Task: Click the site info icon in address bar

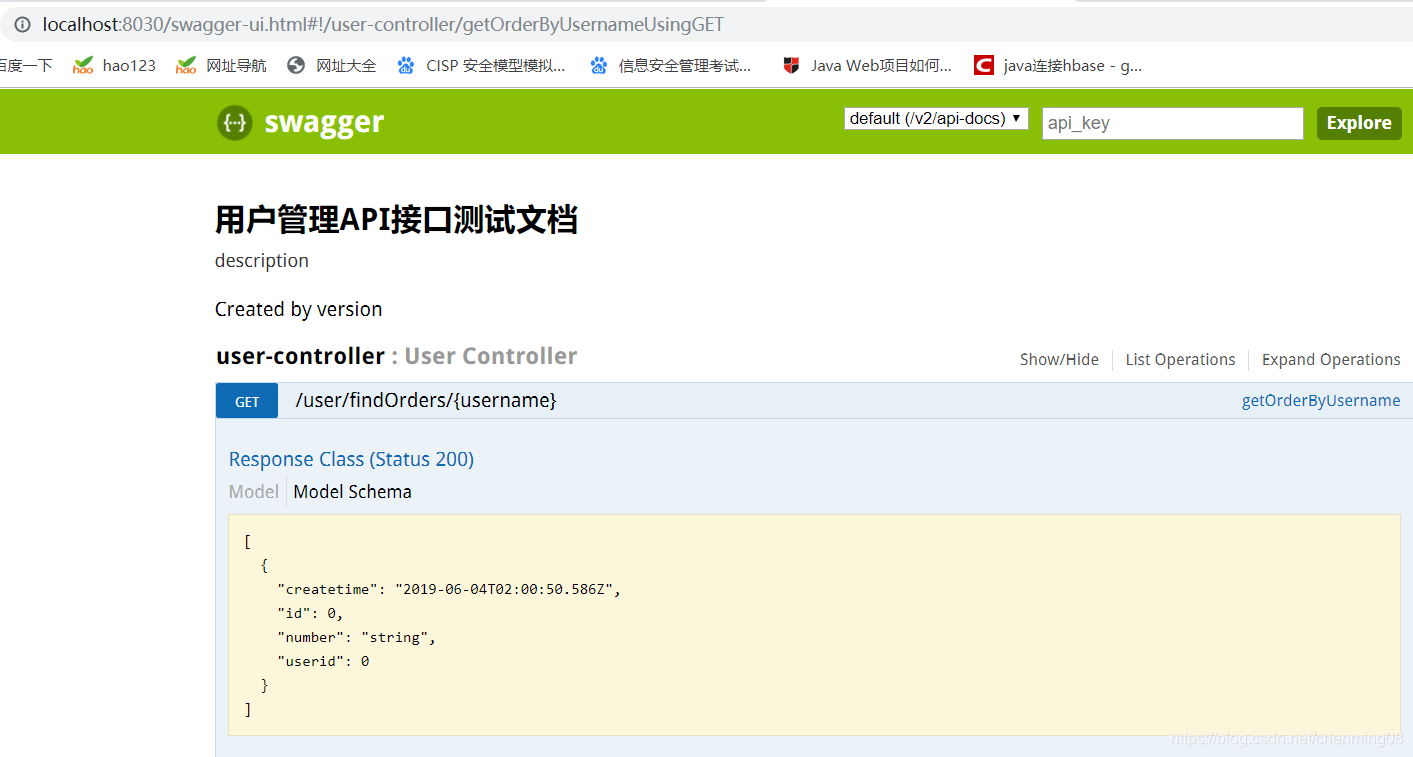Action: pos(22,24)
